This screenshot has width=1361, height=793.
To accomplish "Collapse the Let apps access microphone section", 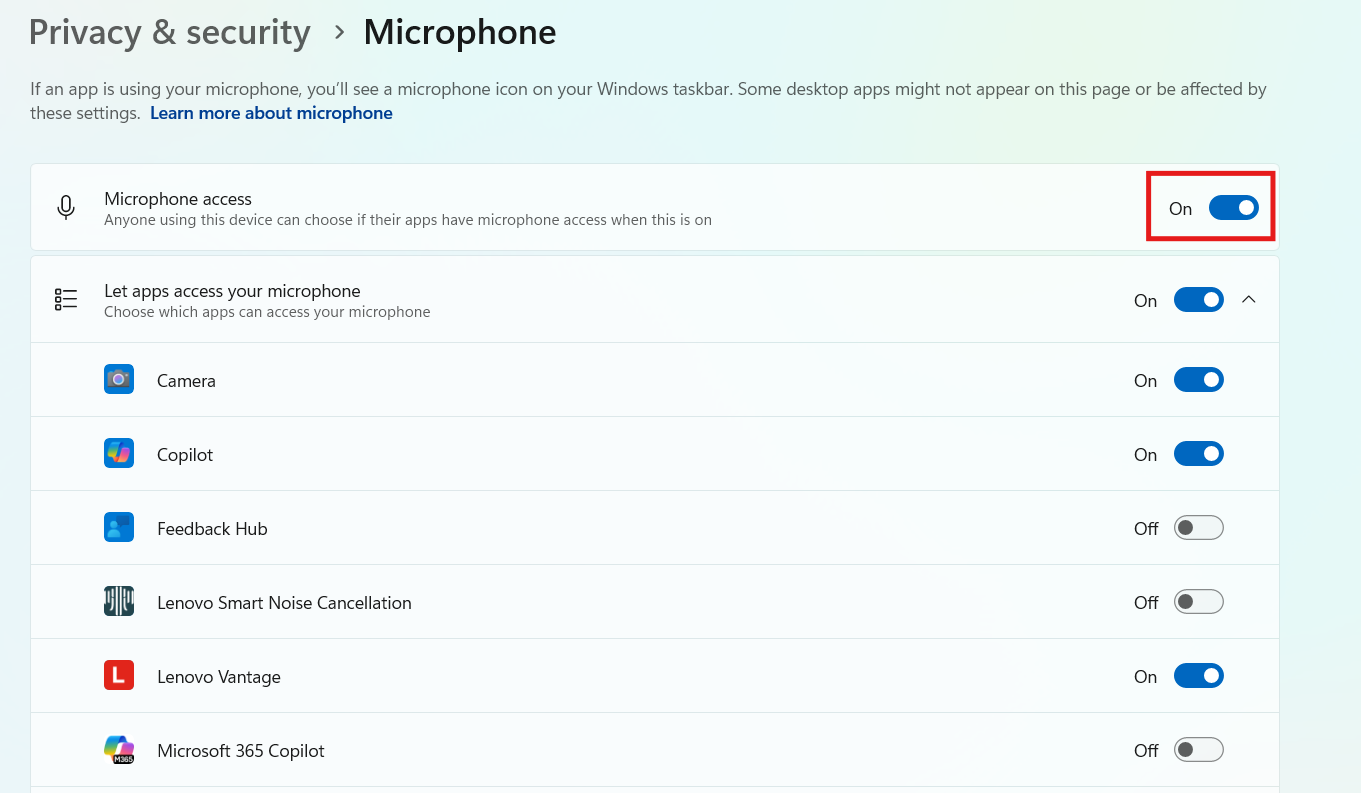I will coord(1248,299).
